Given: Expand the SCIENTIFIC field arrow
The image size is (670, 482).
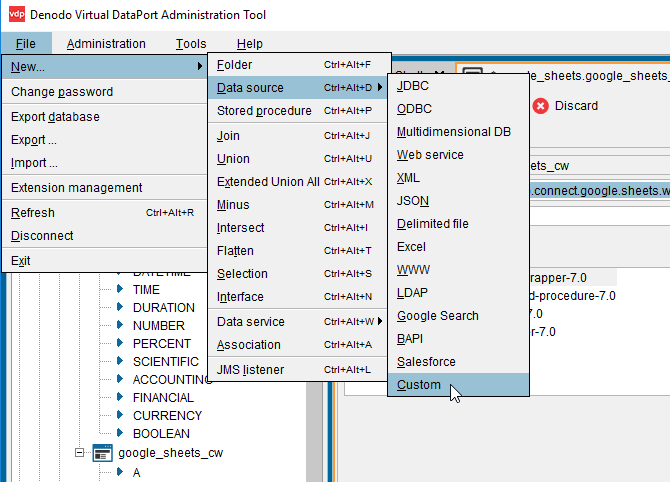Looking at the screenshot, I should pos(120,361).
